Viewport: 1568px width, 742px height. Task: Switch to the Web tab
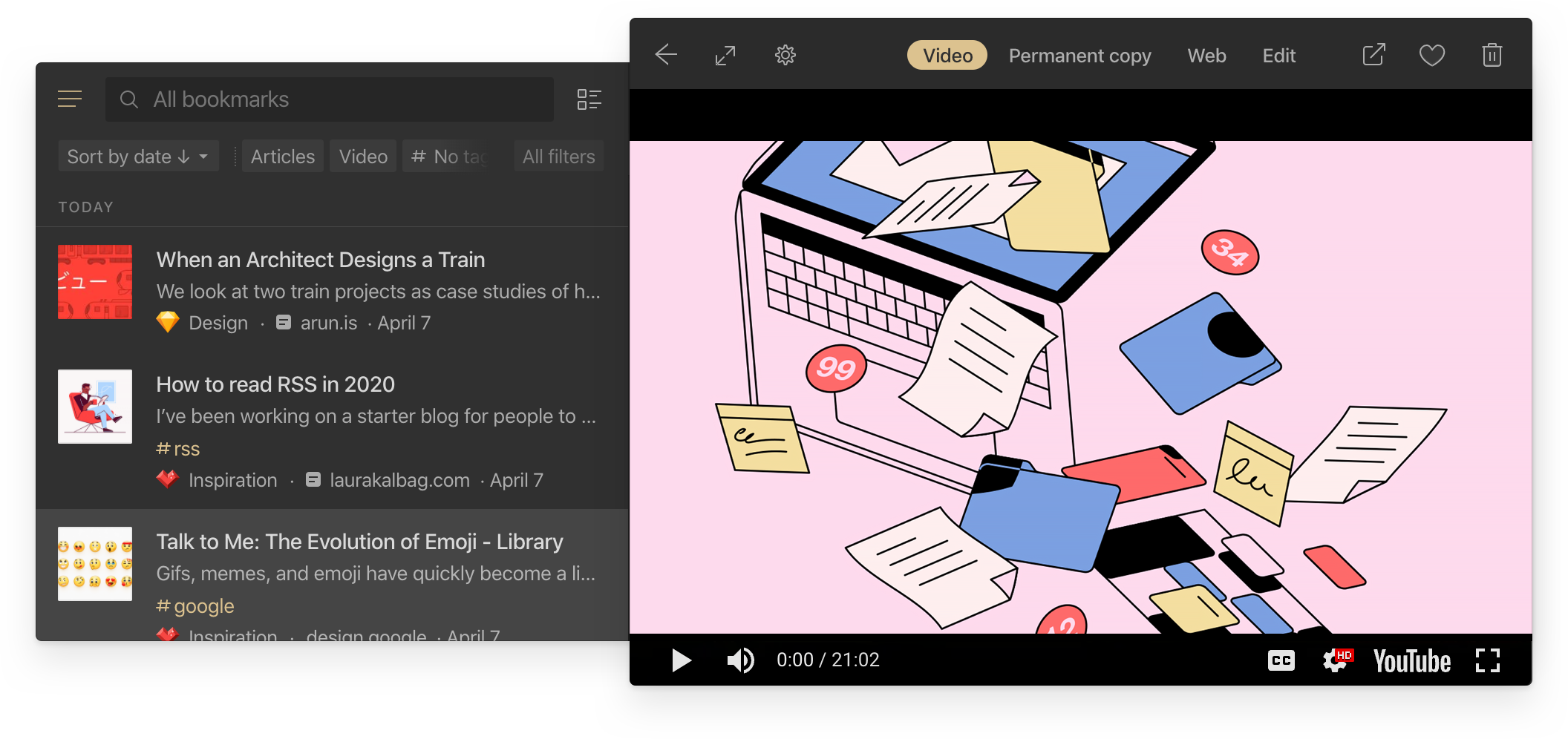coord(1206,55)
